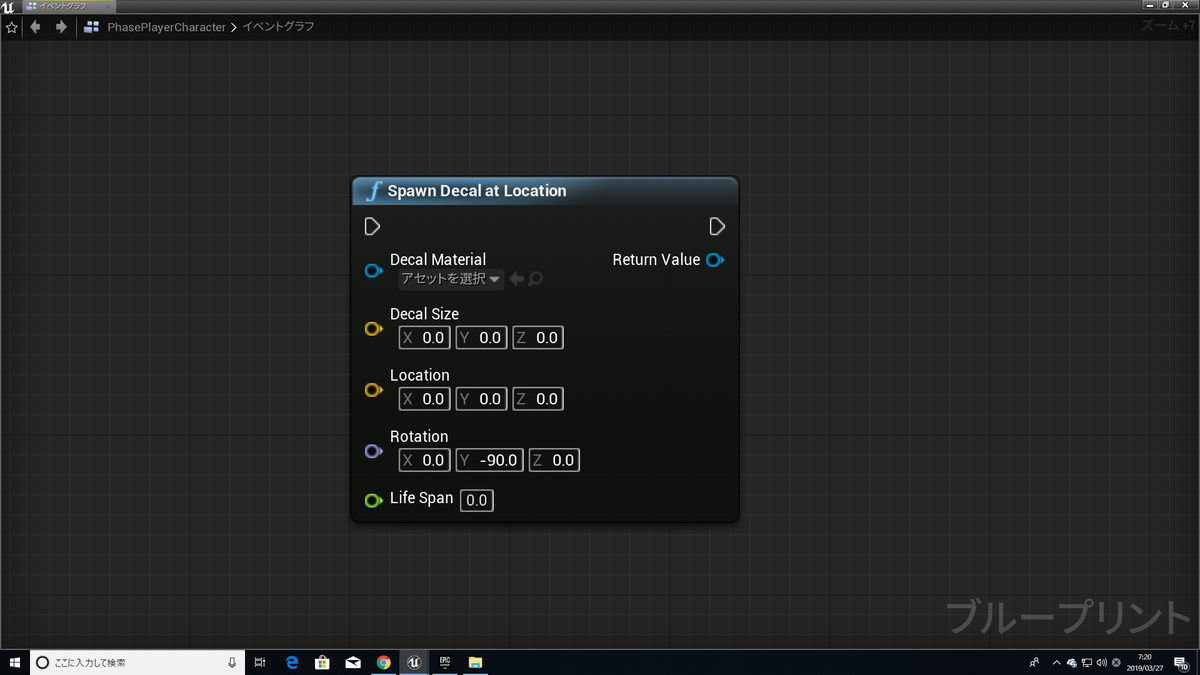
Task: Click the Life Span value field
Action: 477,500
